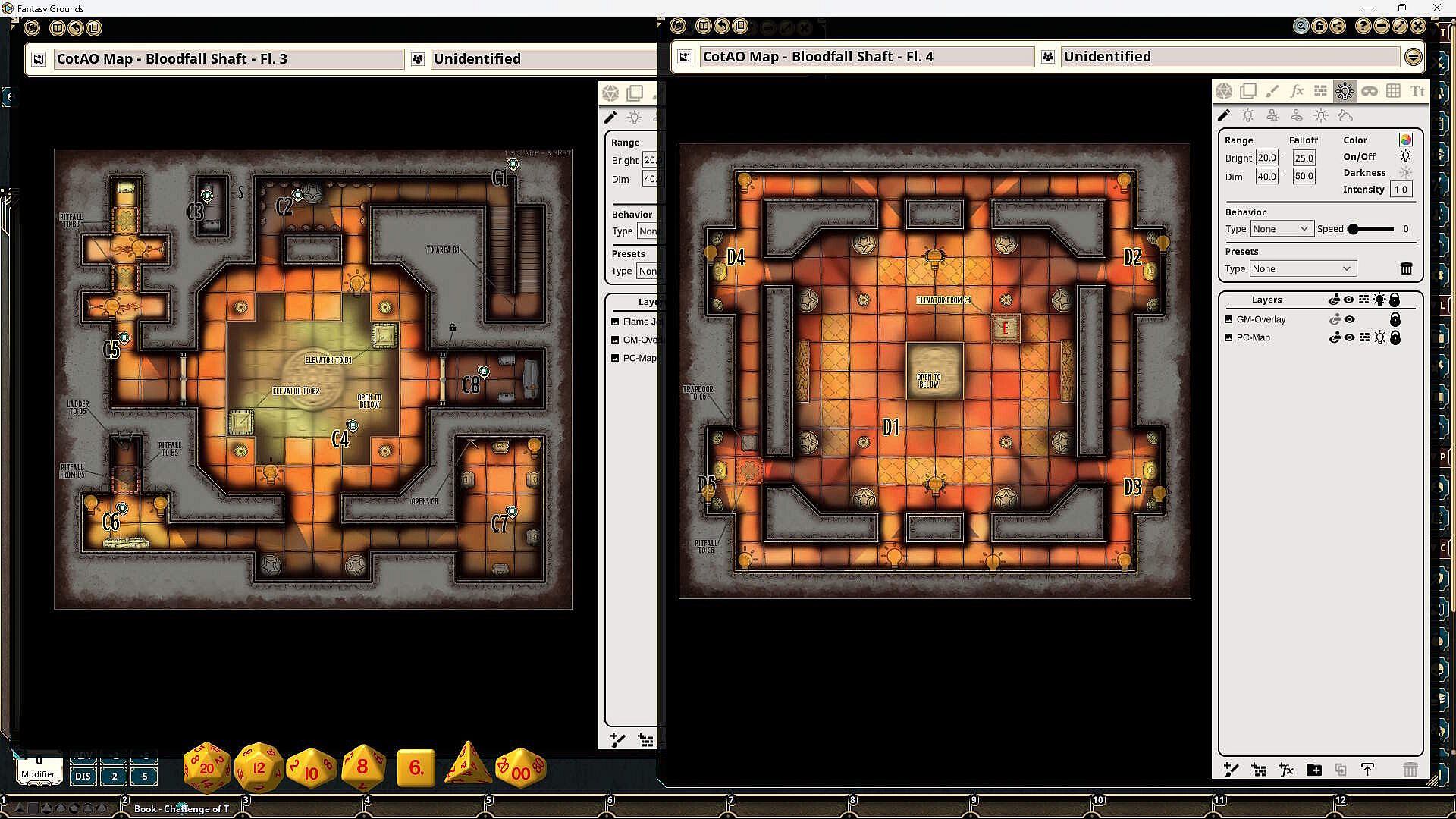
Task: Click add wall layer icon below Fl. 4 layers
Action: tap(1259, 770)
